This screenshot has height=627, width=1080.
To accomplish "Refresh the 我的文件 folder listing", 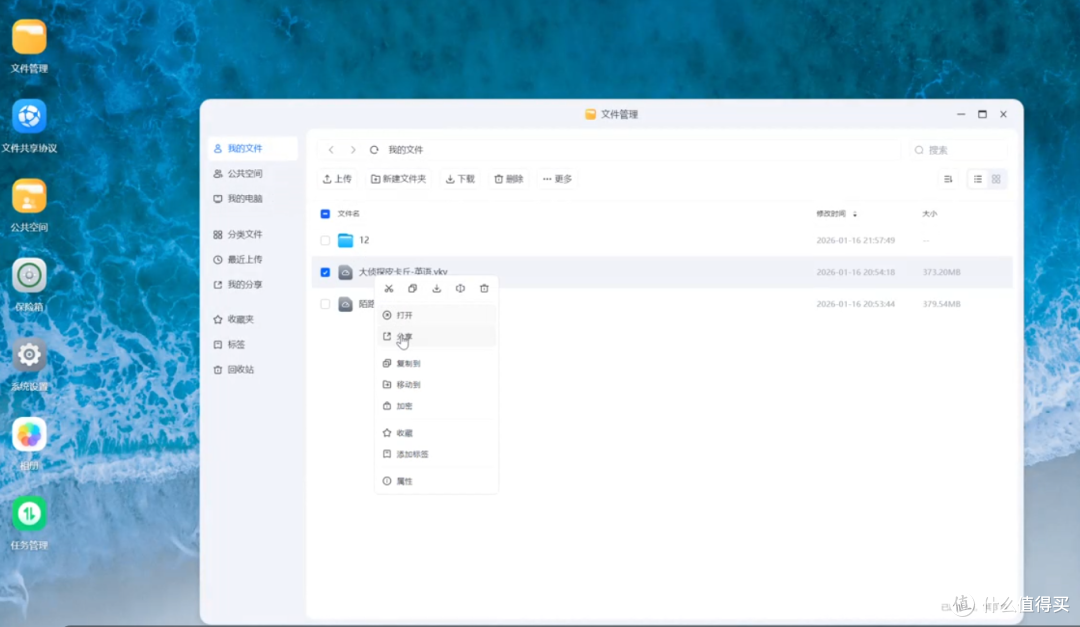I will 374,150.
